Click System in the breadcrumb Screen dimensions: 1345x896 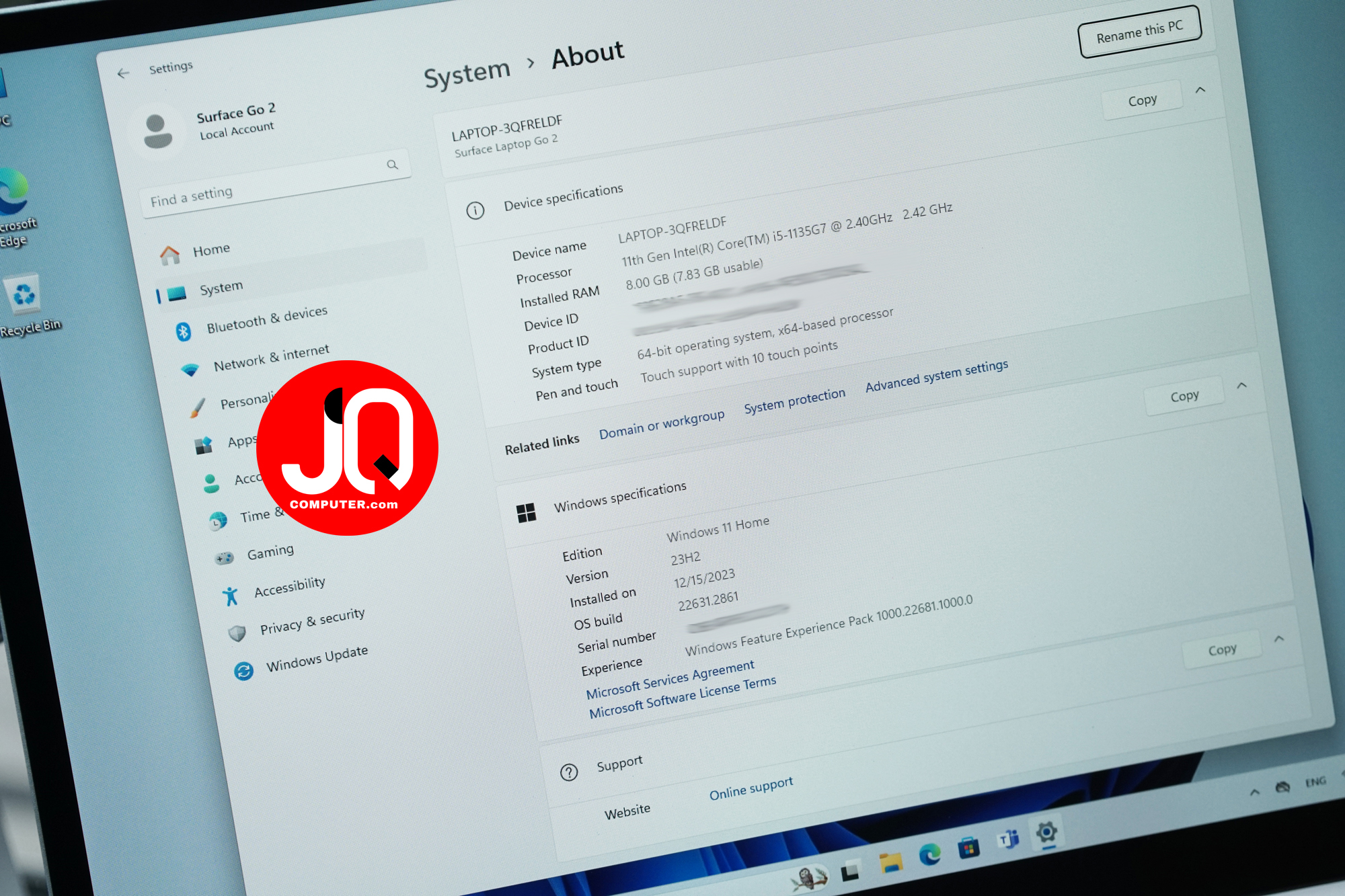467,74
